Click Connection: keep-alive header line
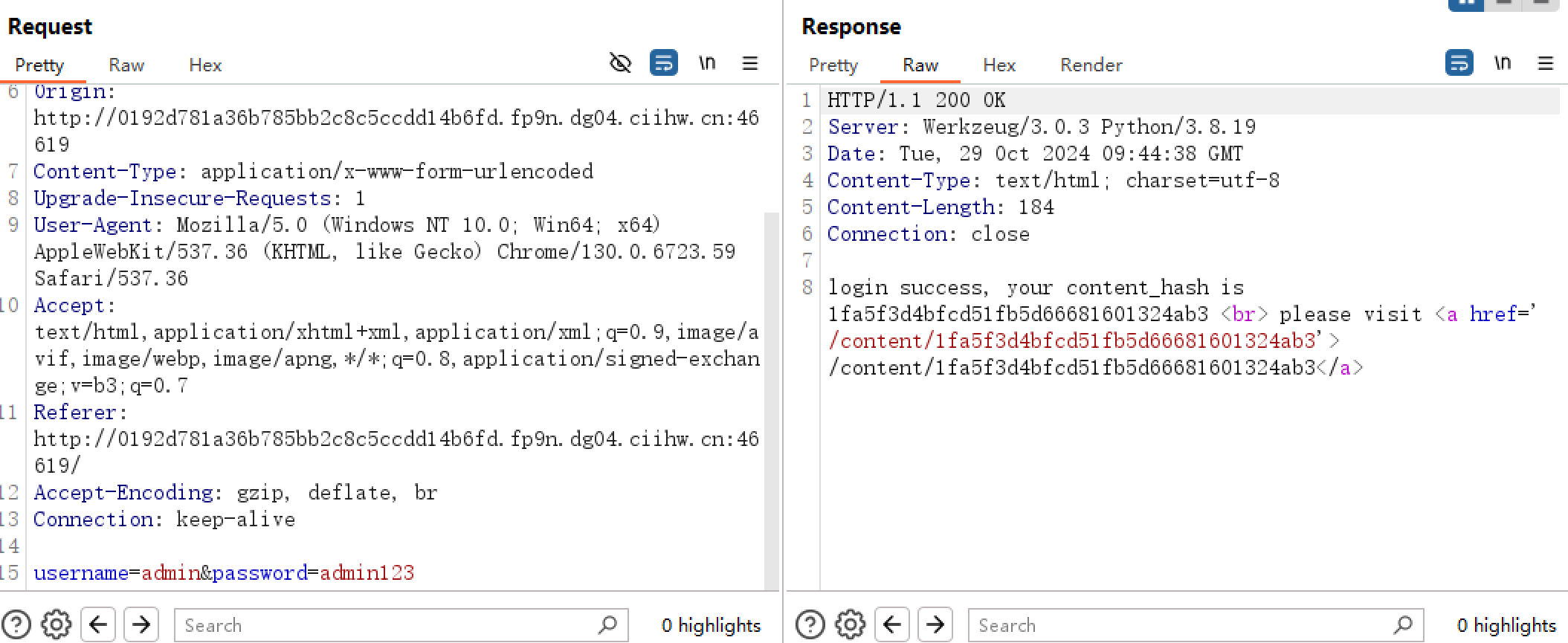This screenshot has height=643, width=1568. (164, 520)
